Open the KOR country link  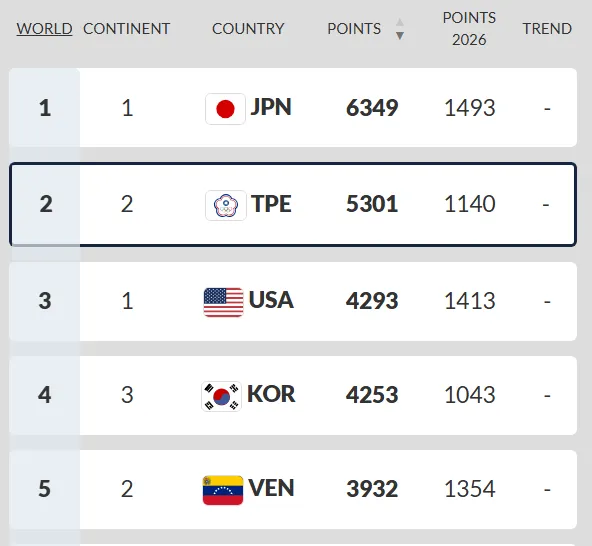point(271,394)
